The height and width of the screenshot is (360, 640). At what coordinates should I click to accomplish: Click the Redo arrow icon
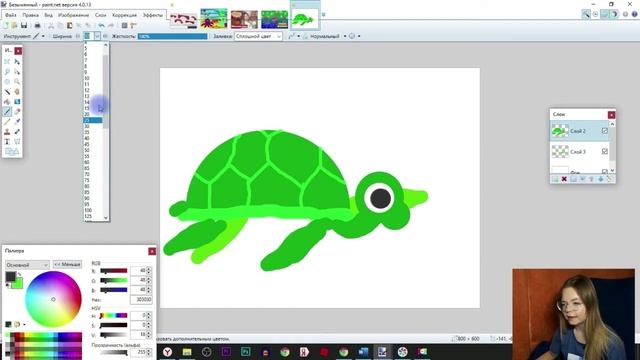pyautogui.click(x=111, y=25)
